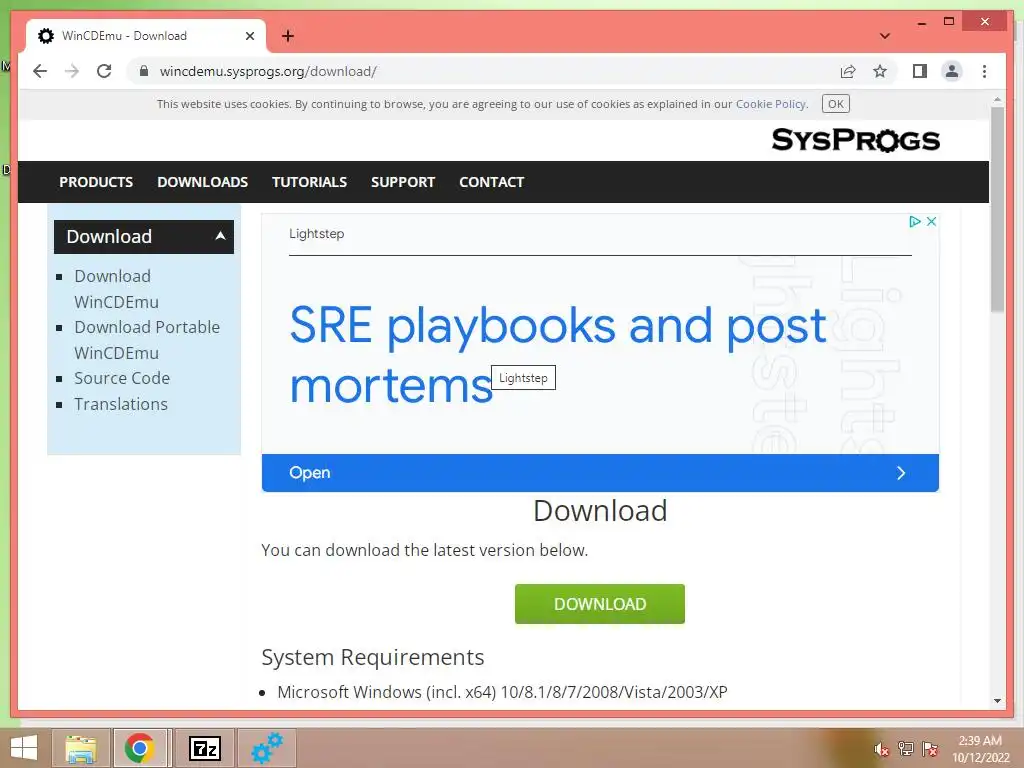
Task: Click the scrollbar down arrow
Action: (997, 701)
